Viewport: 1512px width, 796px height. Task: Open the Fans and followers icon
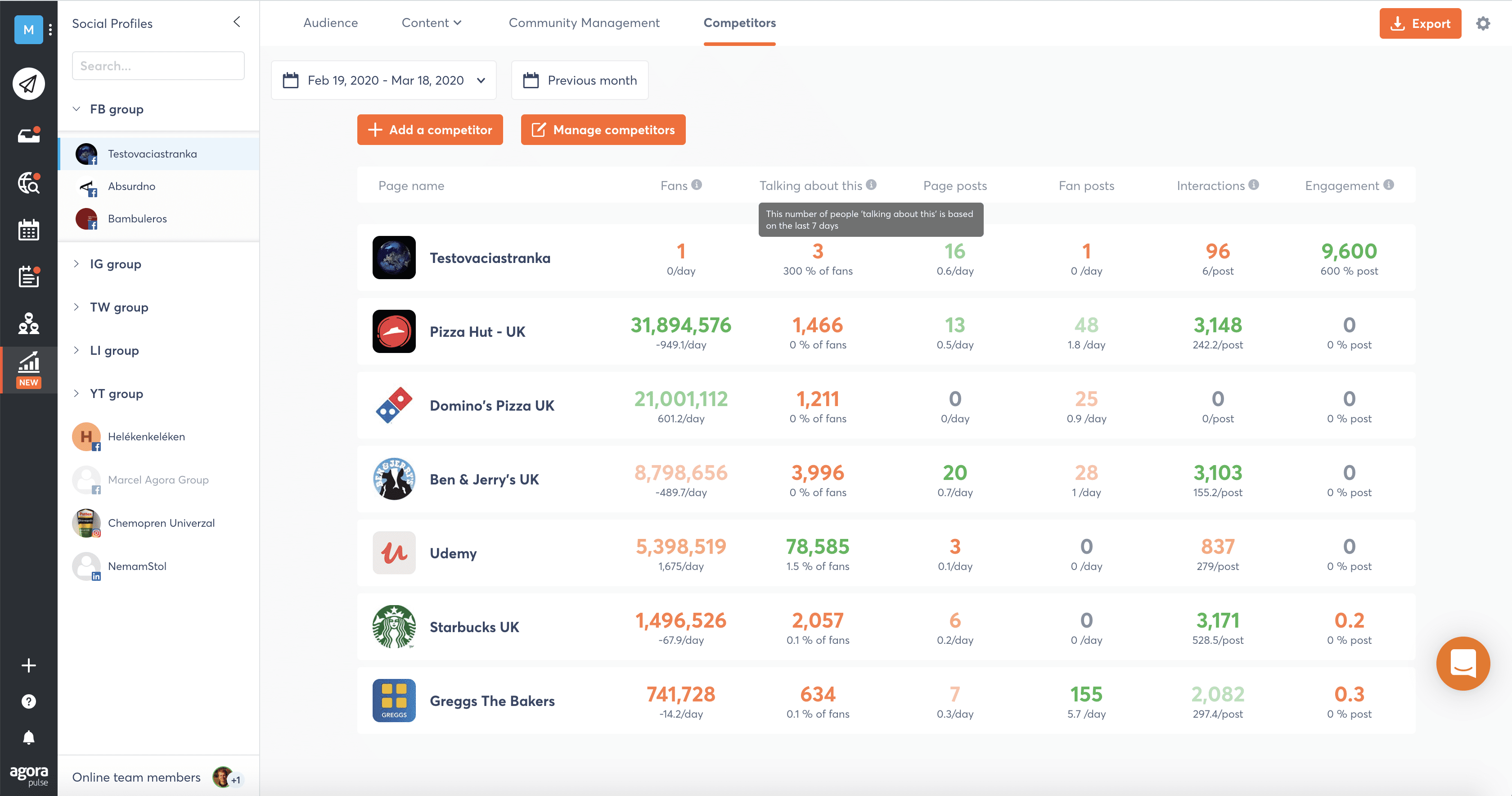tap(28, 323)
